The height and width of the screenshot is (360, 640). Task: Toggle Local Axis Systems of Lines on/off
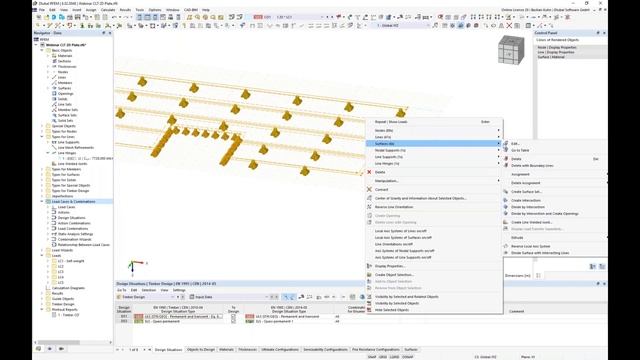click(x=401, y=231)
